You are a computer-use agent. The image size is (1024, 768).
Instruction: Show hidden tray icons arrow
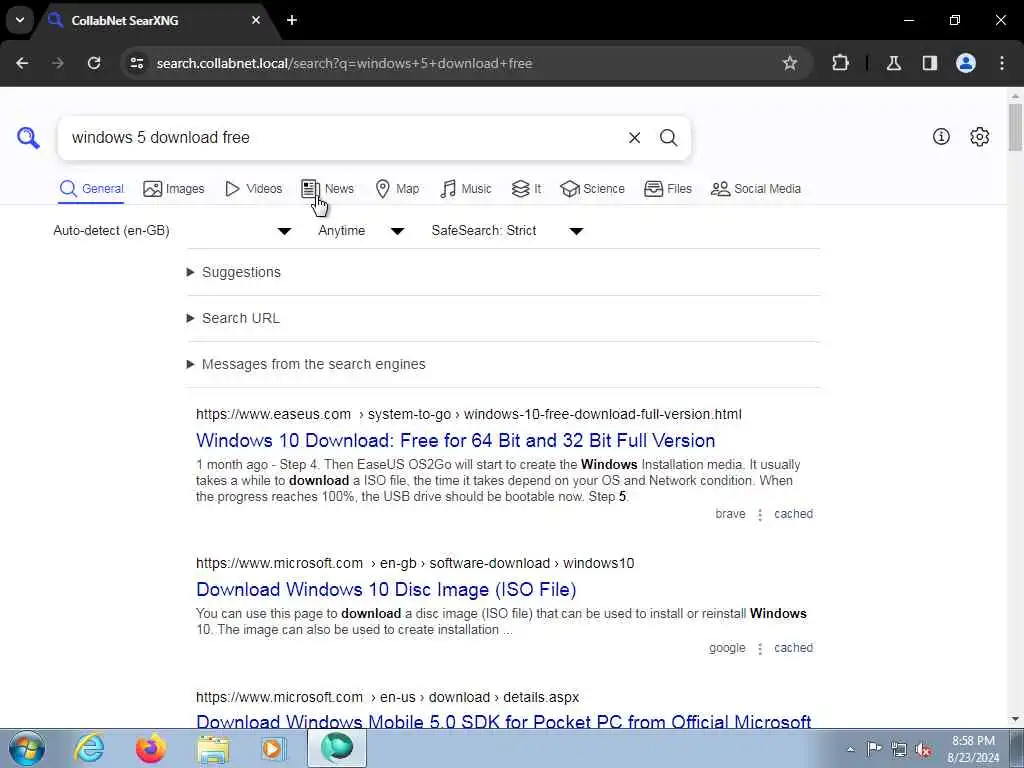pos(850,749)
